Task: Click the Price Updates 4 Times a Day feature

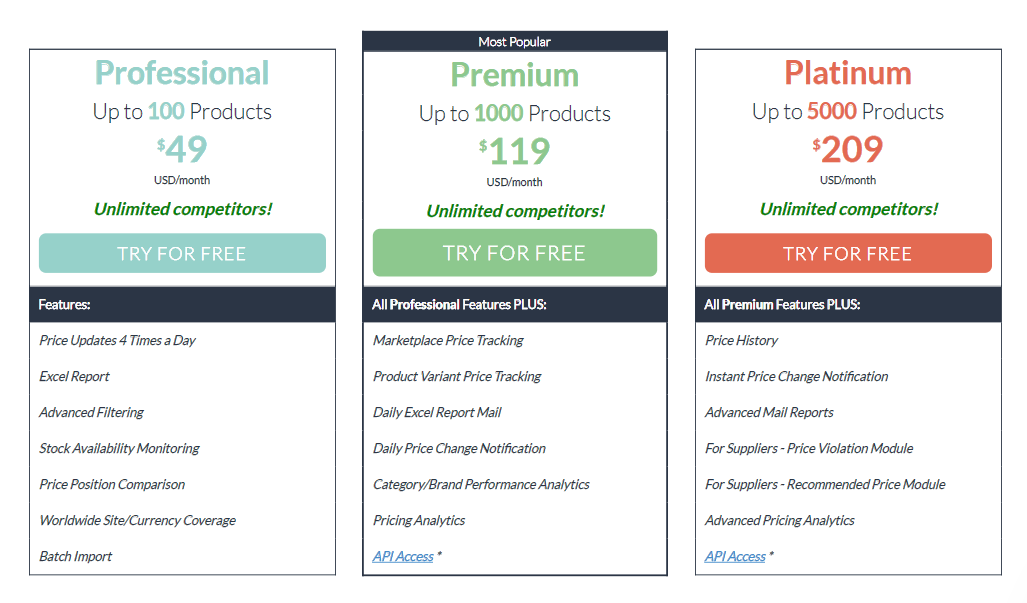Action: tap(117, 340)
